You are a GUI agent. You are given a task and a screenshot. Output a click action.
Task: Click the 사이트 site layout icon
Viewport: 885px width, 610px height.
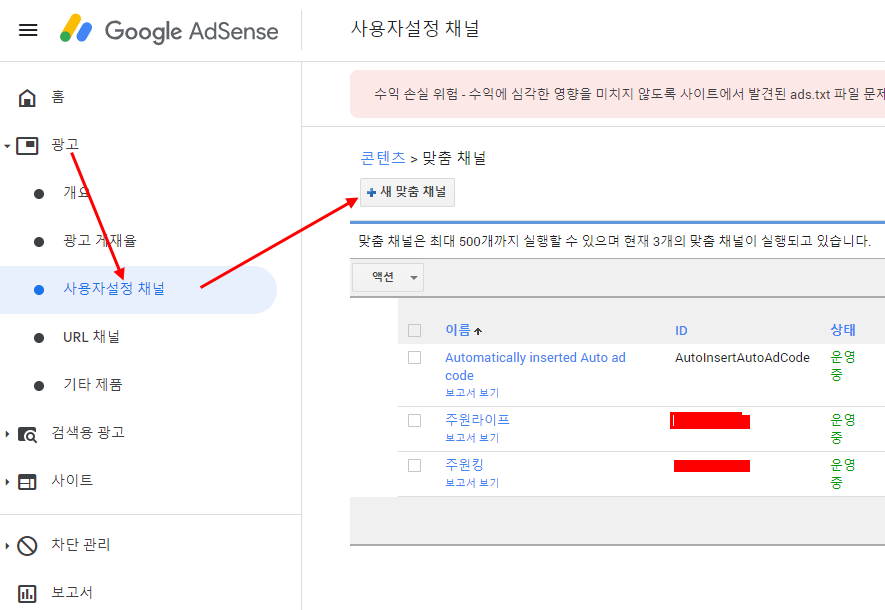[27, 482]
